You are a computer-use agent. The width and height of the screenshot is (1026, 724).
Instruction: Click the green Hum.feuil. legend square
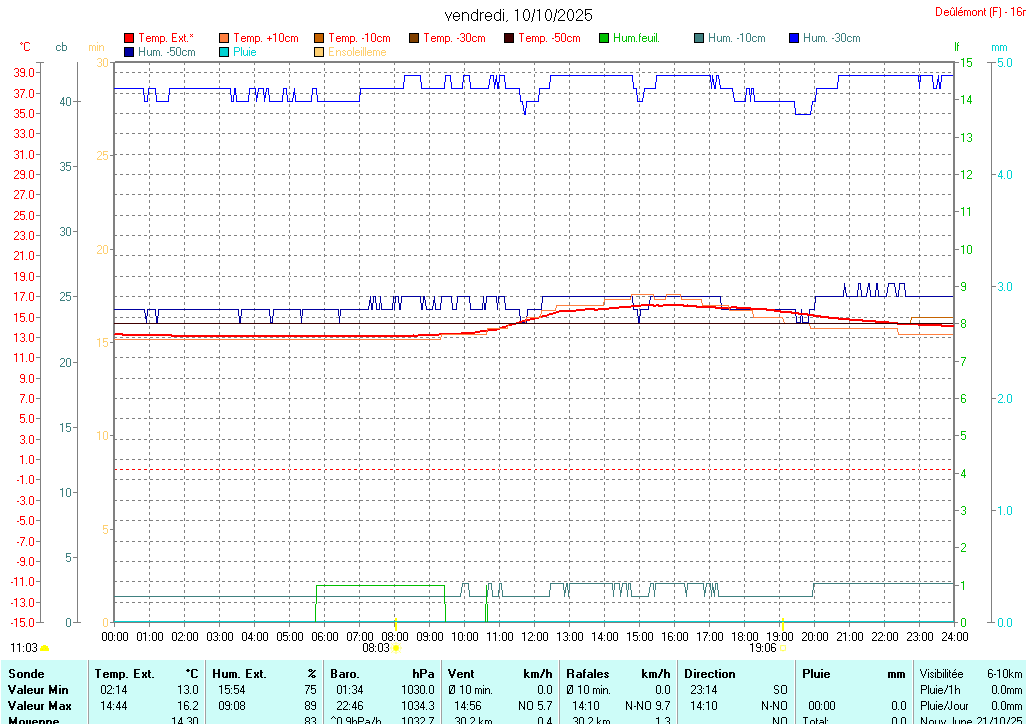[604, 38]
